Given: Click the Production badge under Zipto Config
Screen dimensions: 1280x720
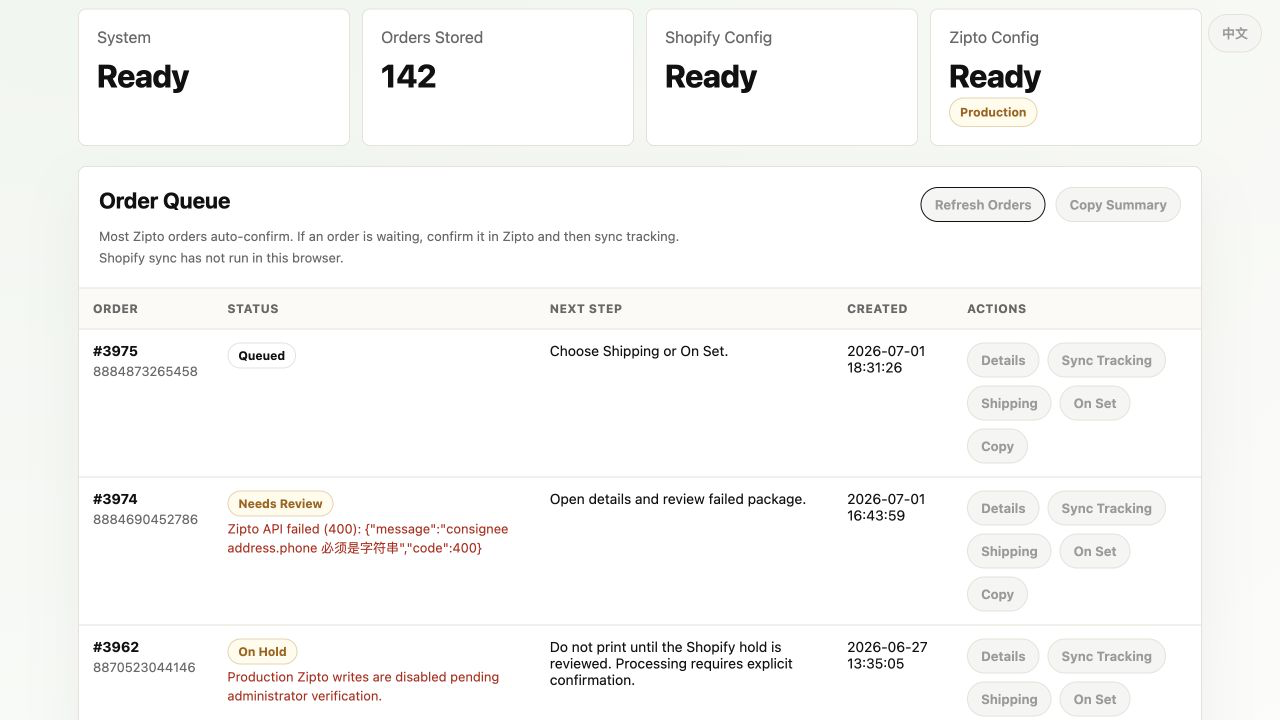Looking at the screenshot, I should pos(993,112).
